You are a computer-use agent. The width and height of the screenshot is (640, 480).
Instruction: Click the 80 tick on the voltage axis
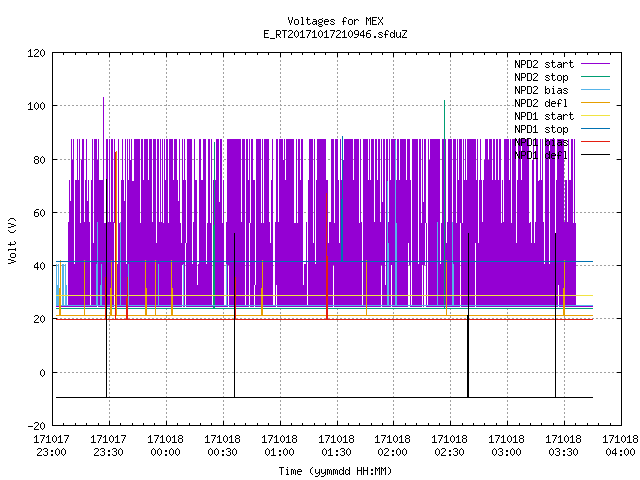40,160
